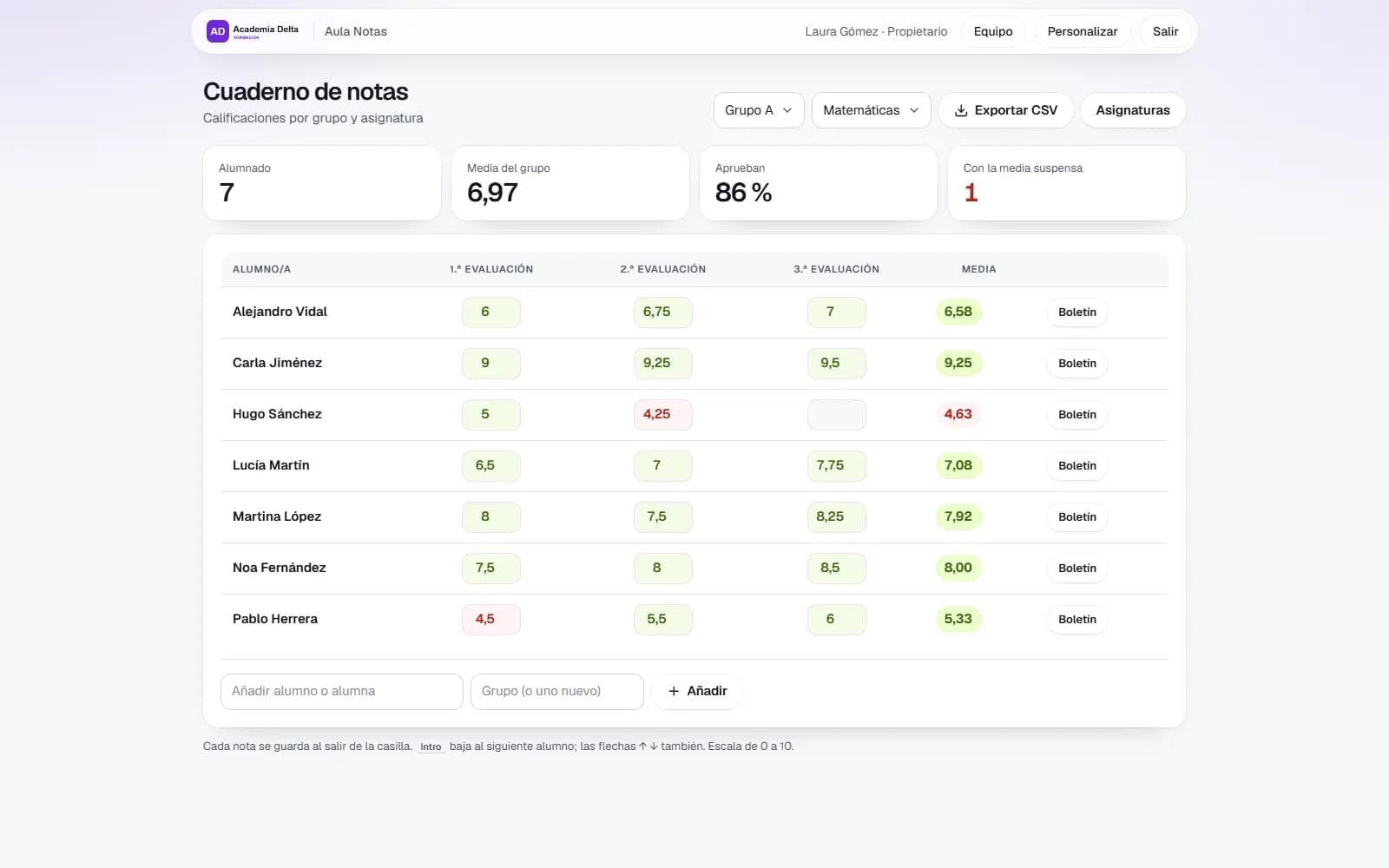The width and height of the screenshot is (1389, 868).
Task: Open Boletín for Pablo Herrera
Action: (x=1076, y=620)
